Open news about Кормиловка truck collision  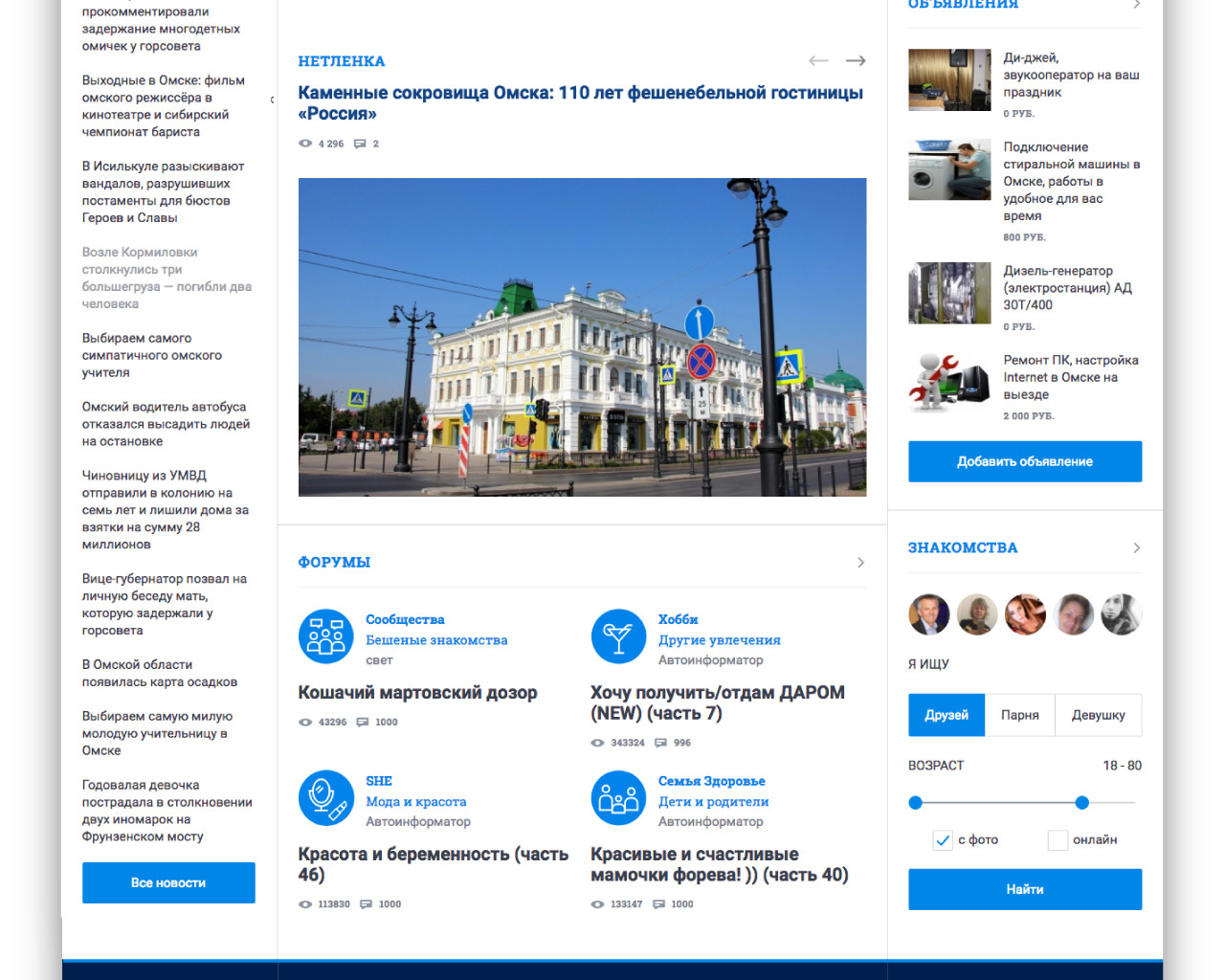167,278
